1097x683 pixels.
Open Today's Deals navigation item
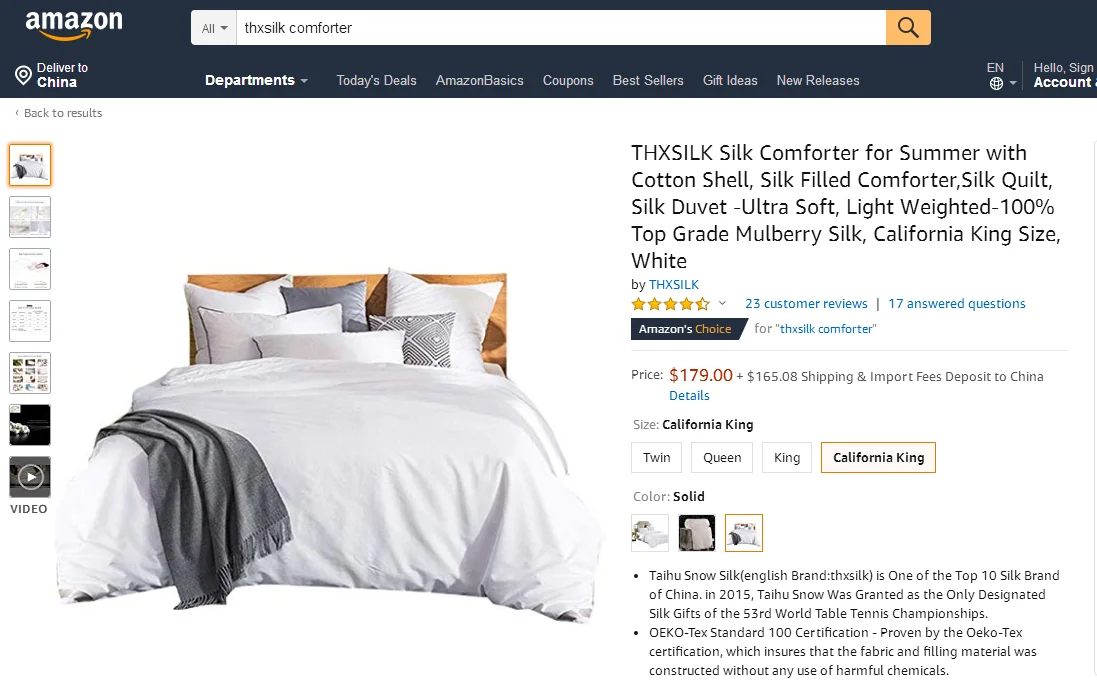coord(376,80)
